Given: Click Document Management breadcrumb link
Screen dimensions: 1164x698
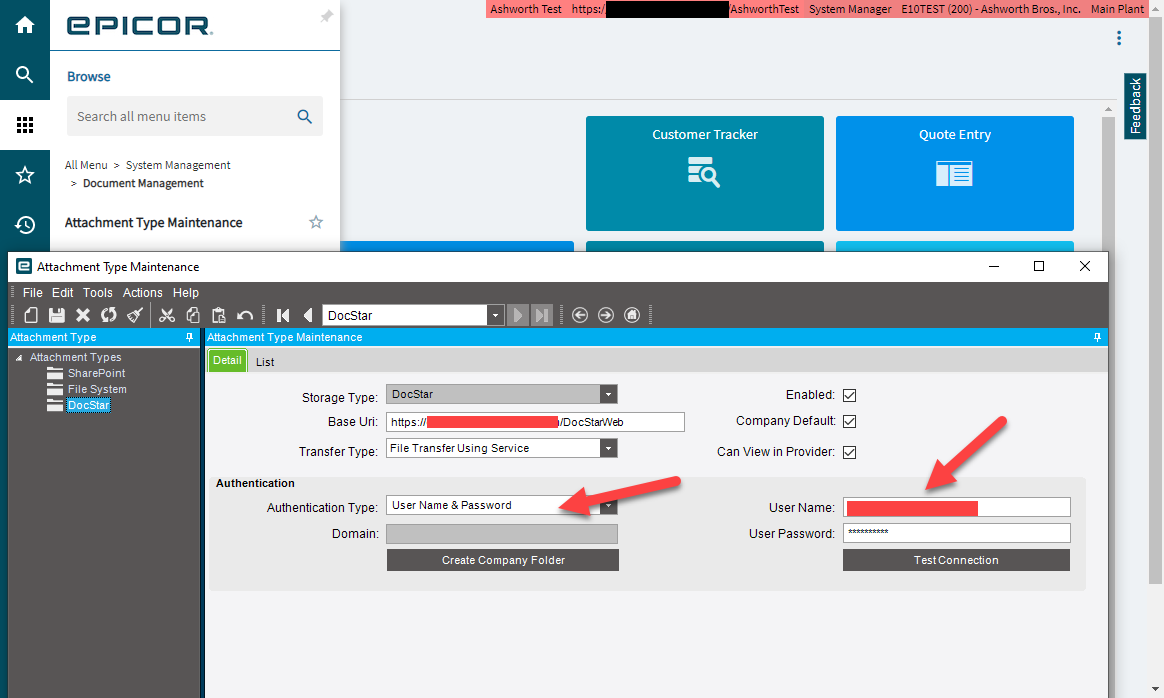Looking at the screenshot, I should point(143,183).
